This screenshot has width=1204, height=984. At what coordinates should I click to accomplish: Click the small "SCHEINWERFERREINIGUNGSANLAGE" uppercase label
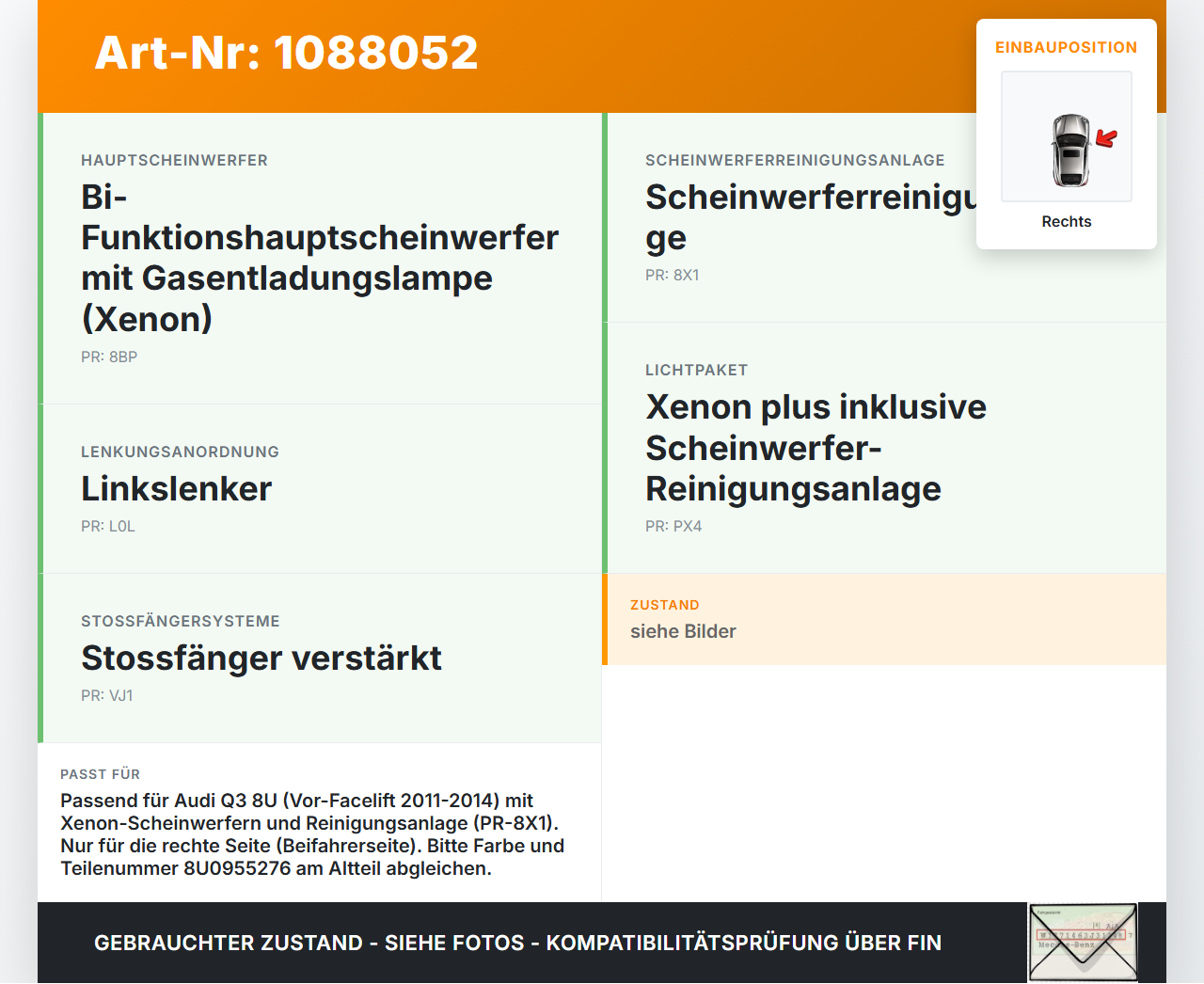point(795,160)
